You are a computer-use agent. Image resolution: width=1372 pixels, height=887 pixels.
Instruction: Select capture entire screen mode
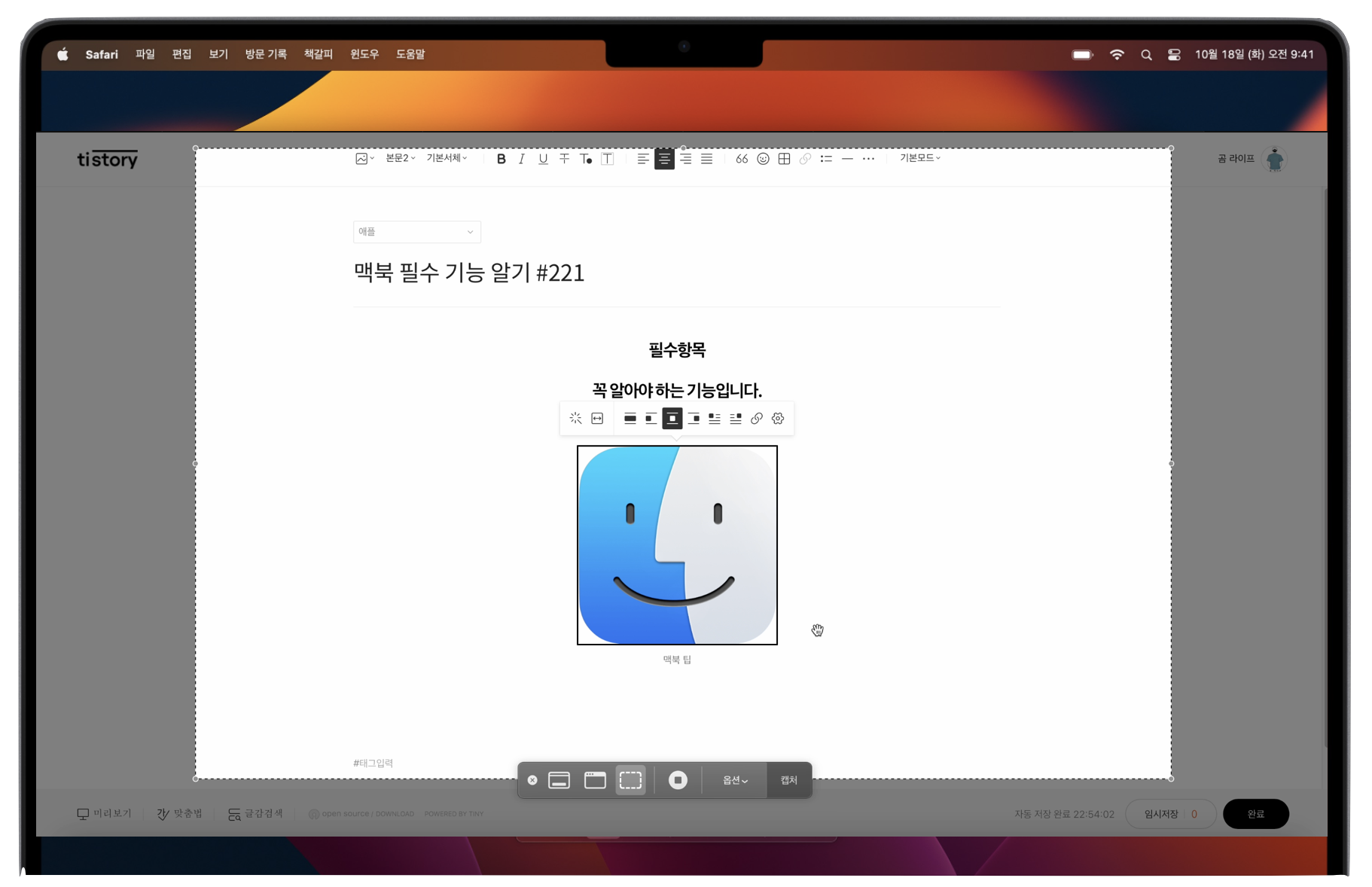(x=559, y=780)
